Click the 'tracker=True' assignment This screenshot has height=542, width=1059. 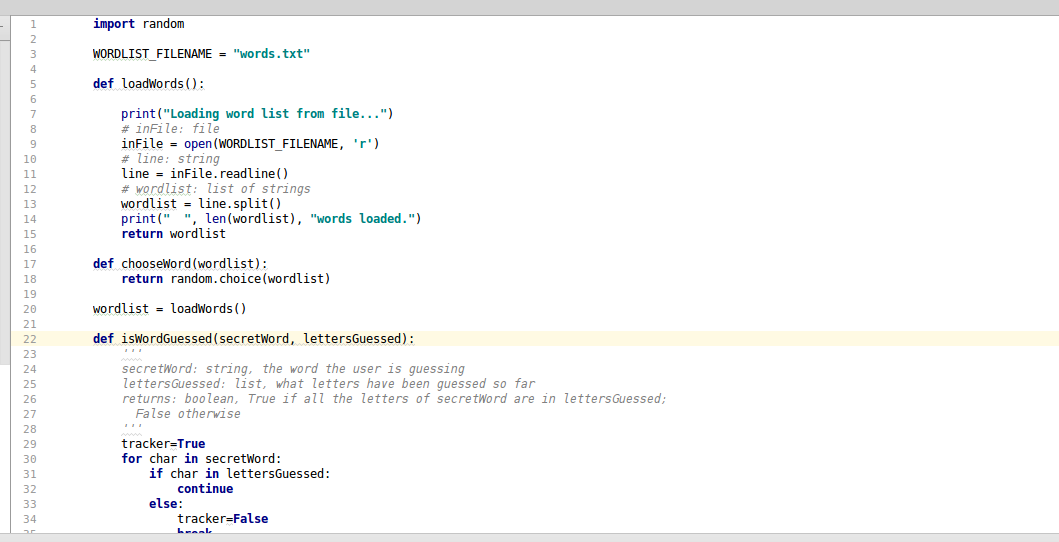pyautogui.click(x=163, y=444)
